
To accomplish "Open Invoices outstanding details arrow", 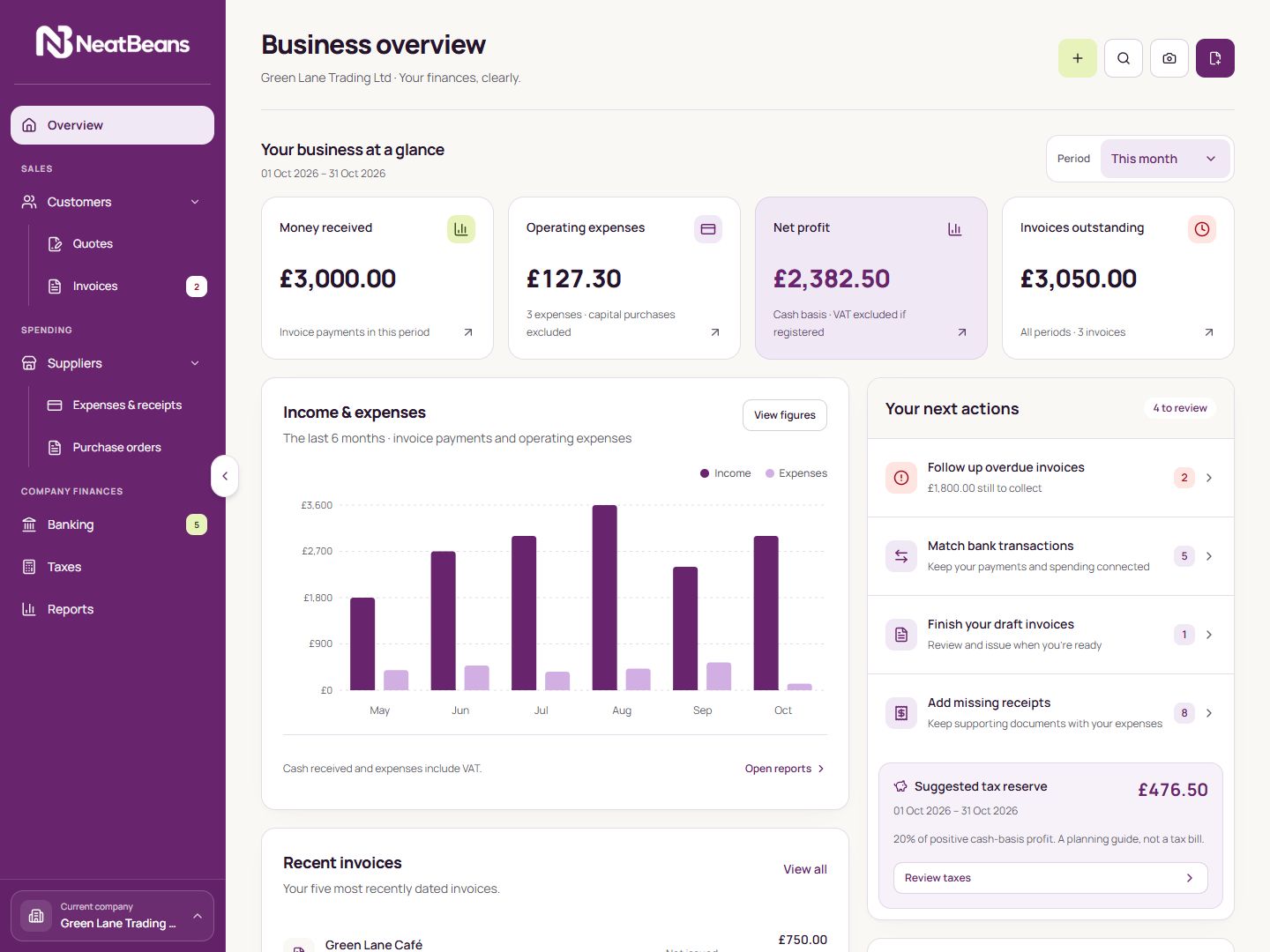I will pyautogui.click(x=1209, y=332).
